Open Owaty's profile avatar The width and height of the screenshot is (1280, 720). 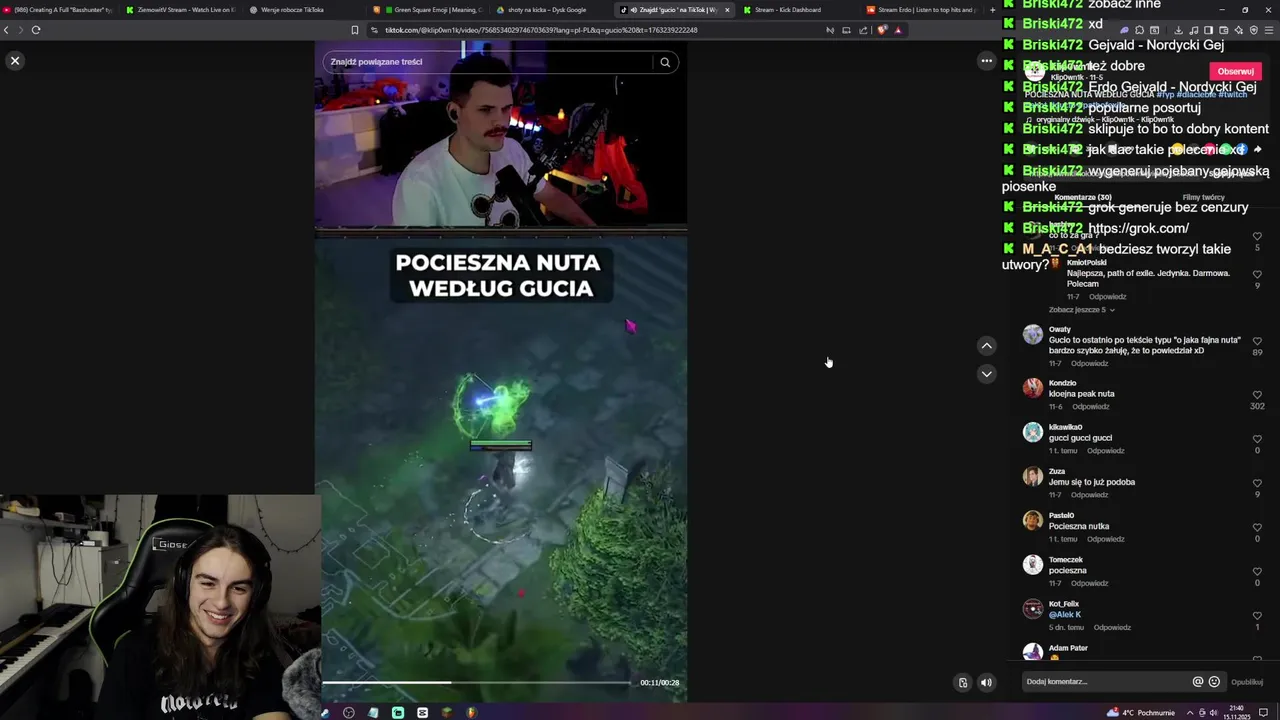click(x=1033, y=335)
